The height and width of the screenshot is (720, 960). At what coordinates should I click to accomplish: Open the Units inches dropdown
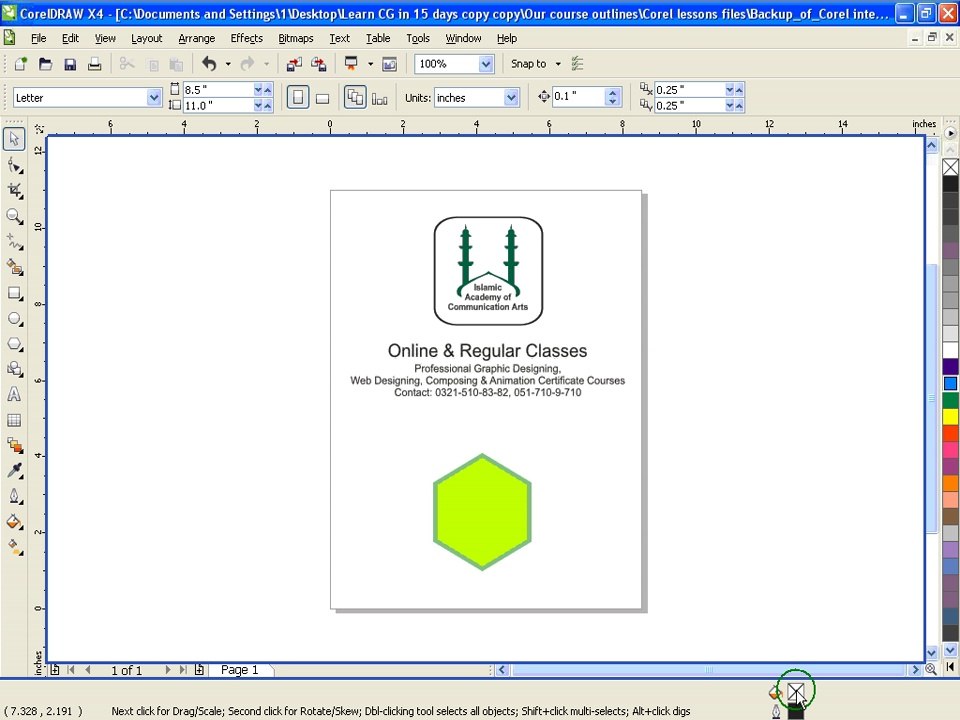[511, 97]
